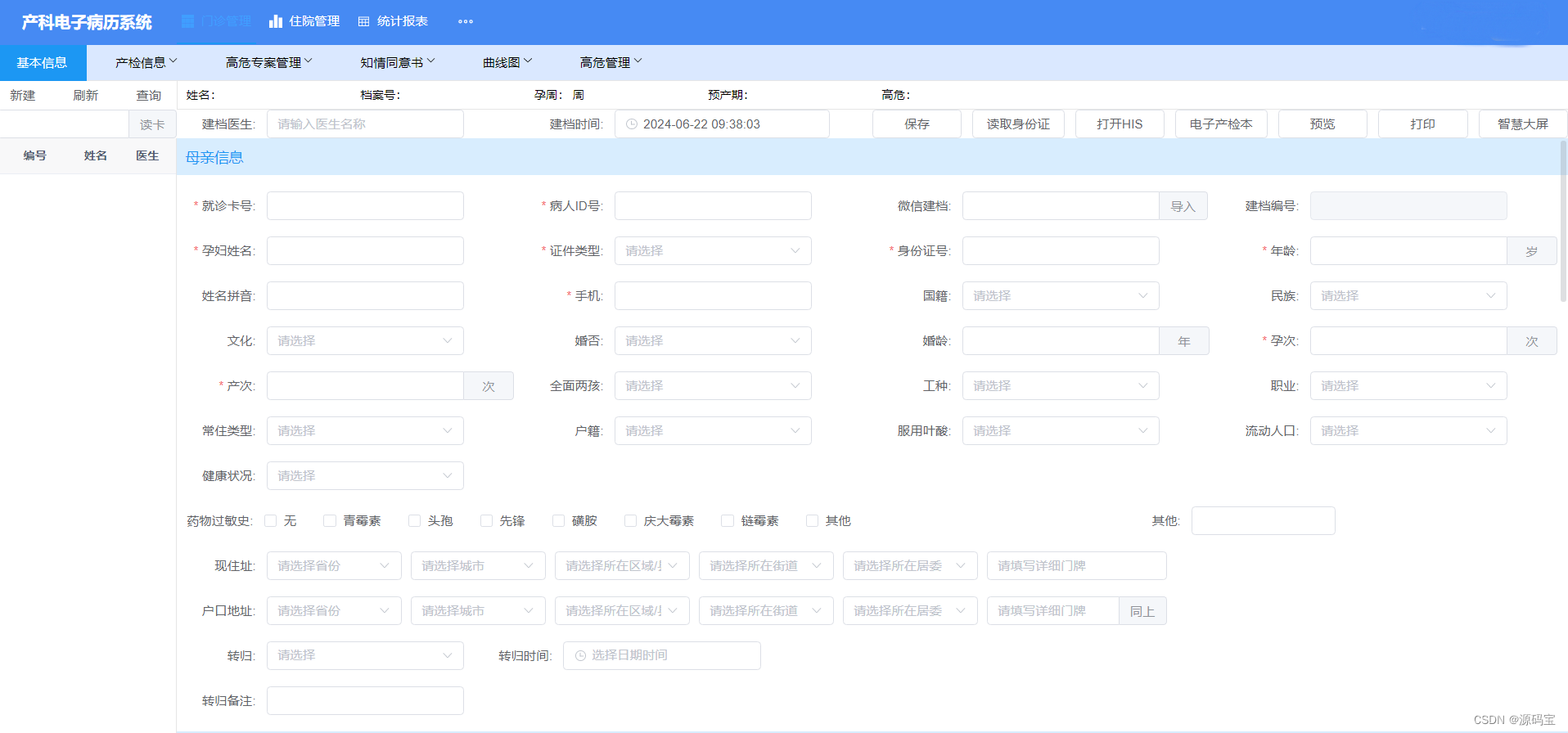
Task: Click 导入 next to 微信建档
Action: coord(1183,206)
